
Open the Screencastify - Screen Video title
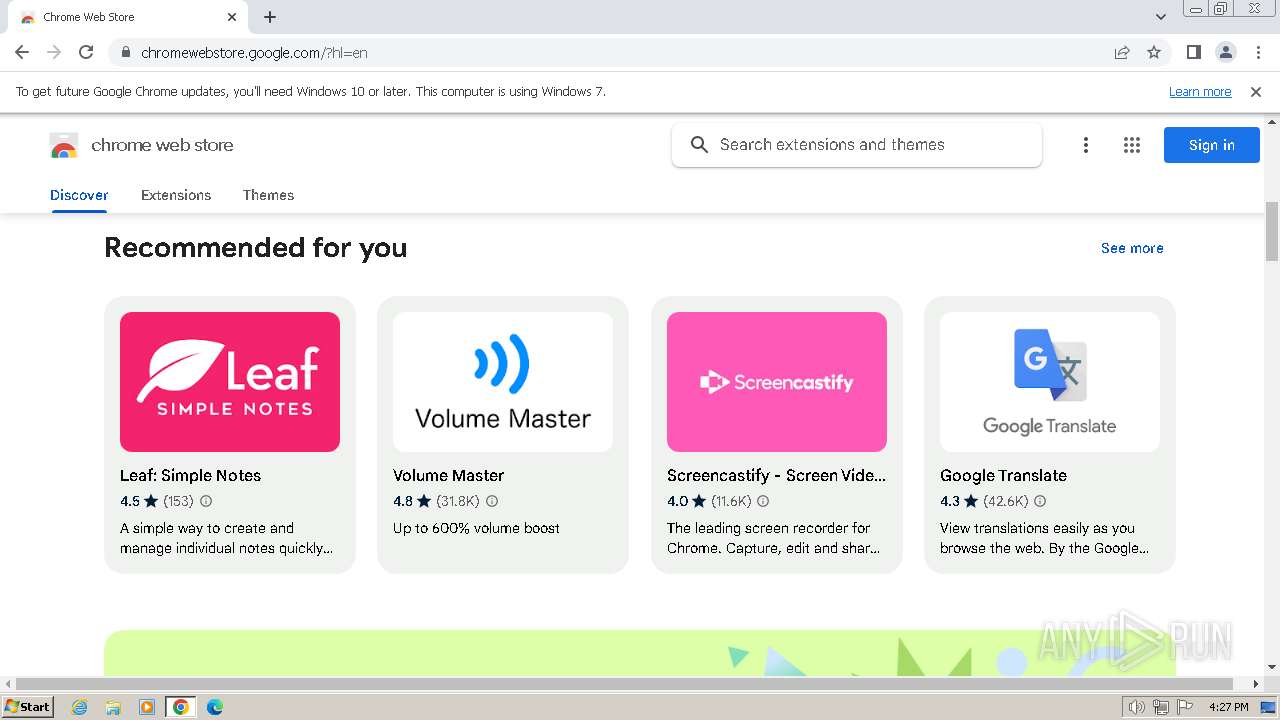pyautogui.click(x=776, y=475)
